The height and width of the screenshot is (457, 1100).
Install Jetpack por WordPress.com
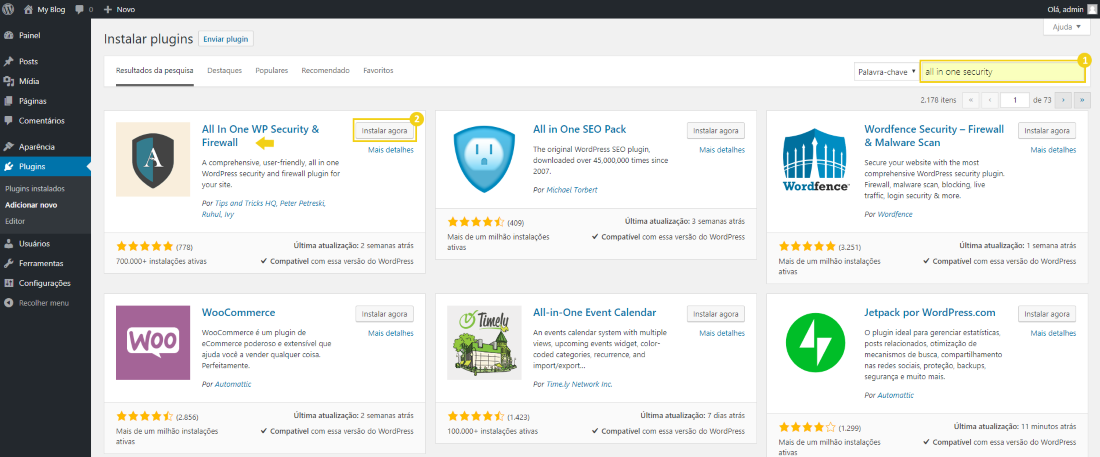pos(1047,314)
